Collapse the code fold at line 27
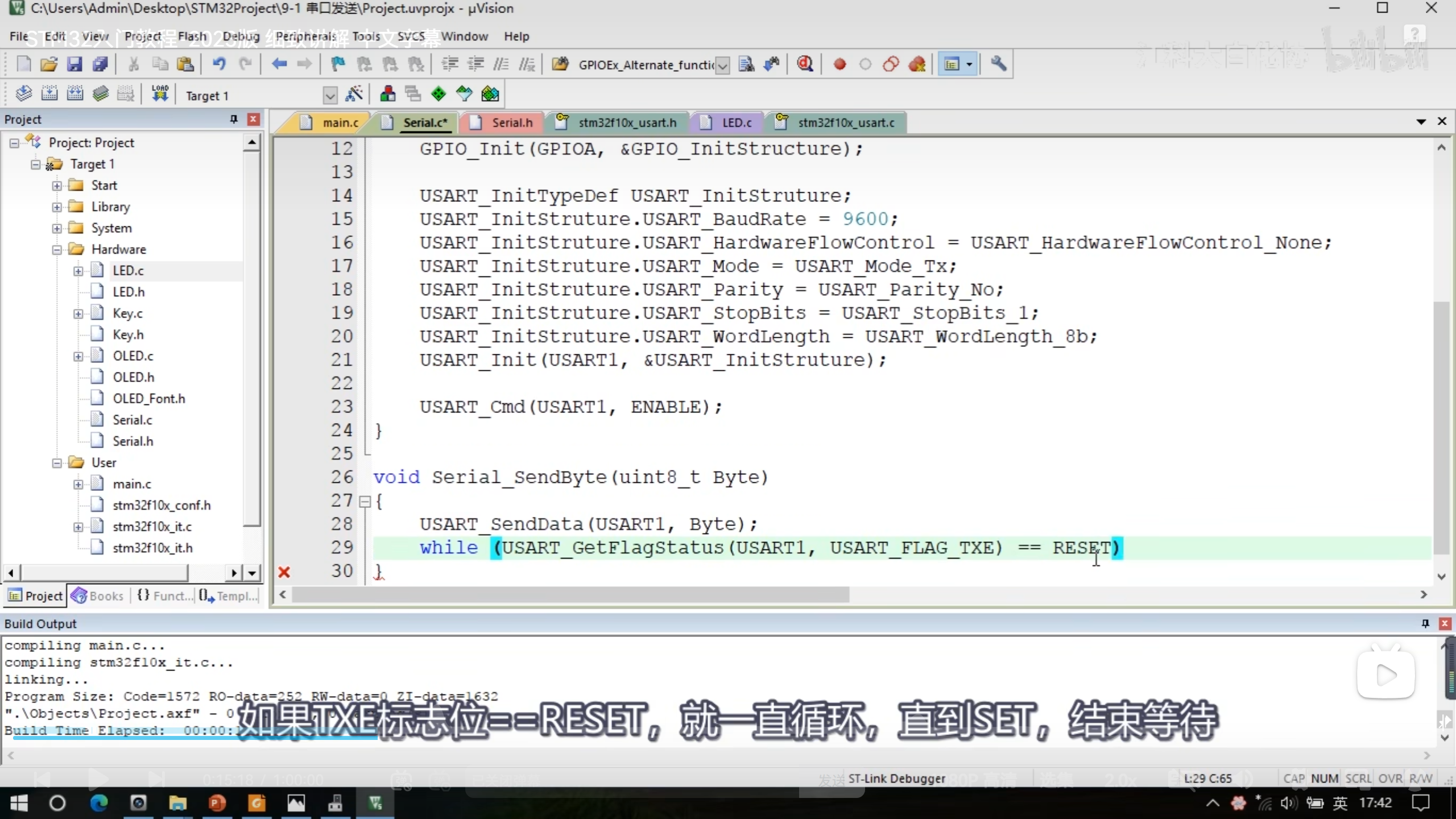Screen dimensions: 1456x819 [365, 501]
